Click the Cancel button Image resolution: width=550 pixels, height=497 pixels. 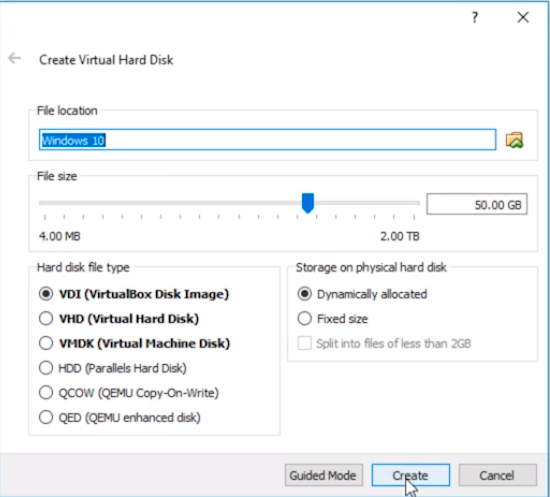pyautogui.click(x=497, y=475)
